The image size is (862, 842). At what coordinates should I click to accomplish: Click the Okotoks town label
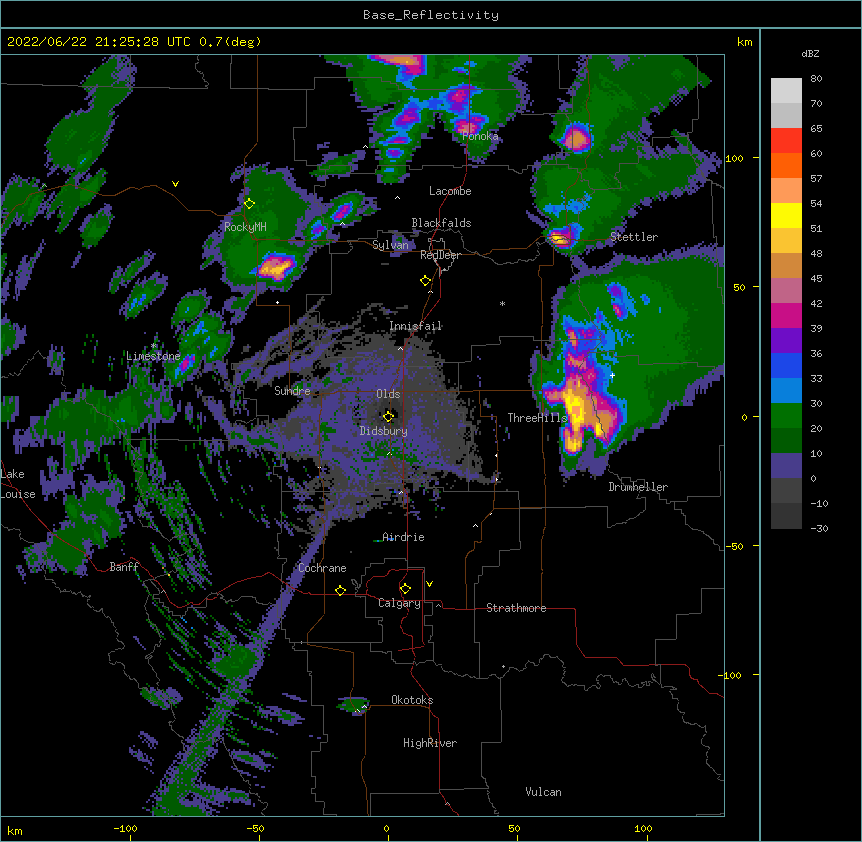(412, 700)
